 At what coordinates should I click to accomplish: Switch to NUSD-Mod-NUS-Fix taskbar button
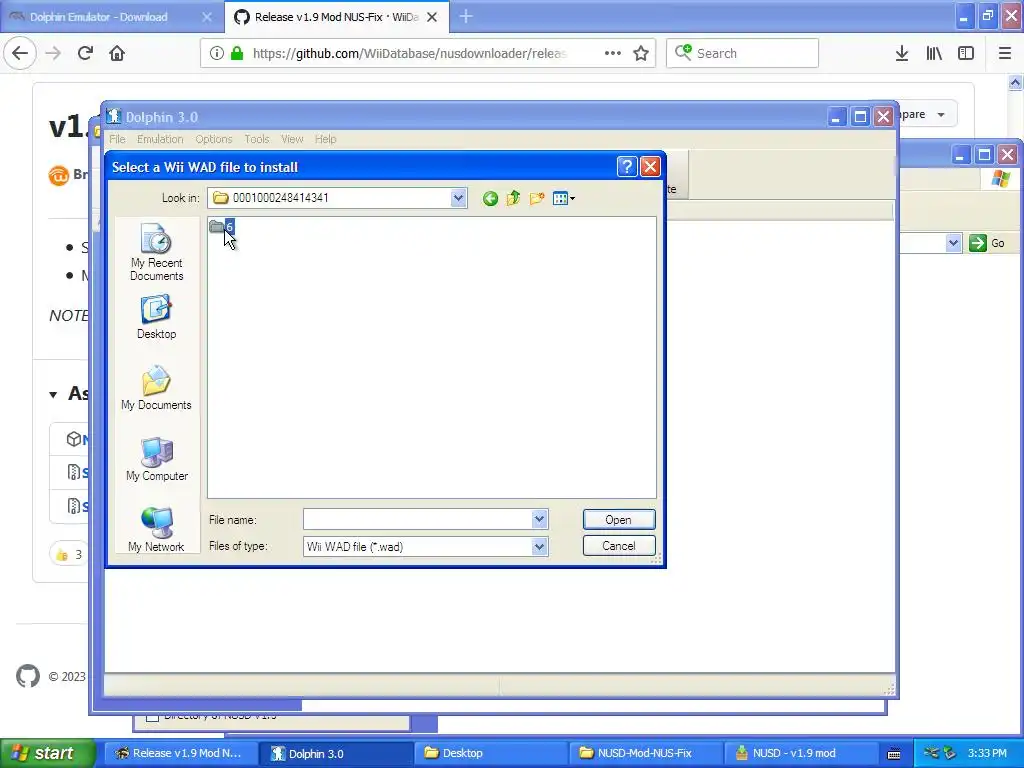645,753
